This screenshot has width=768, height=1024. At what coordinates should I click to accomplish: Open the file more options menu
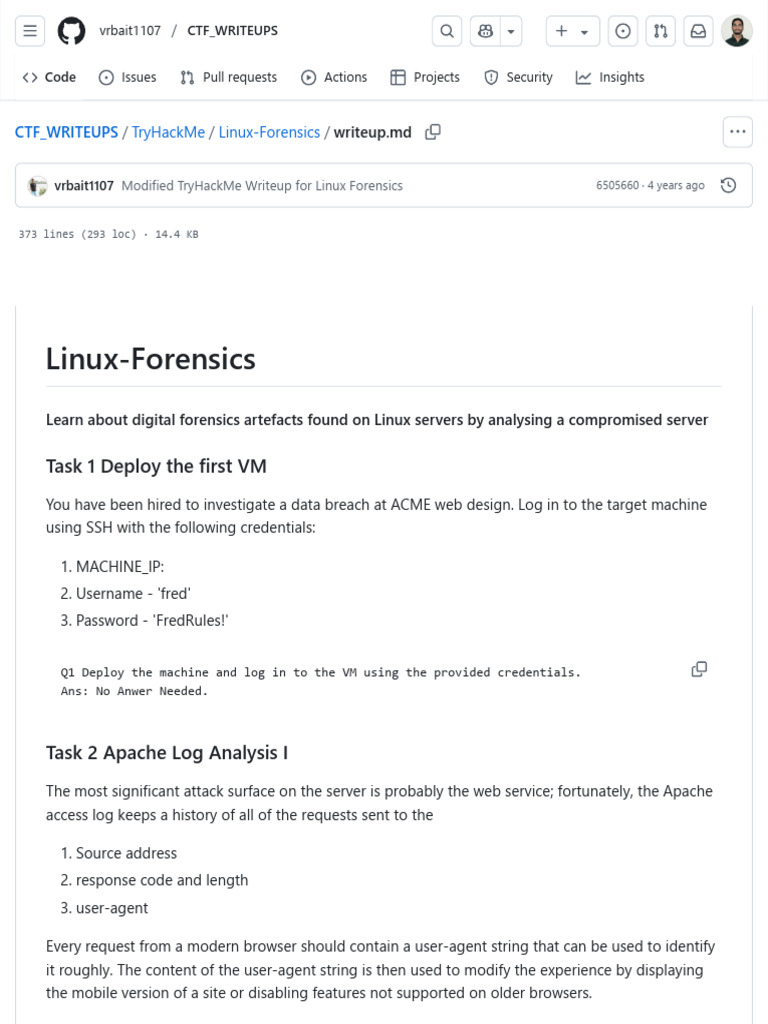pyautogui.click(x=737, y=131)
